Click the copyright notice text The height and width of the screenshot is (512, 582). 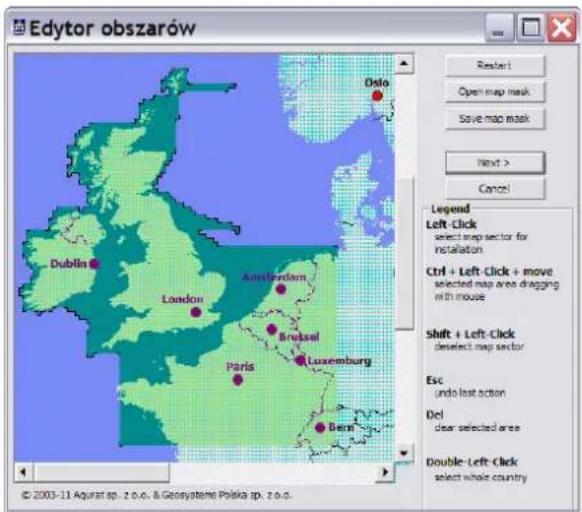pos(157,495)
